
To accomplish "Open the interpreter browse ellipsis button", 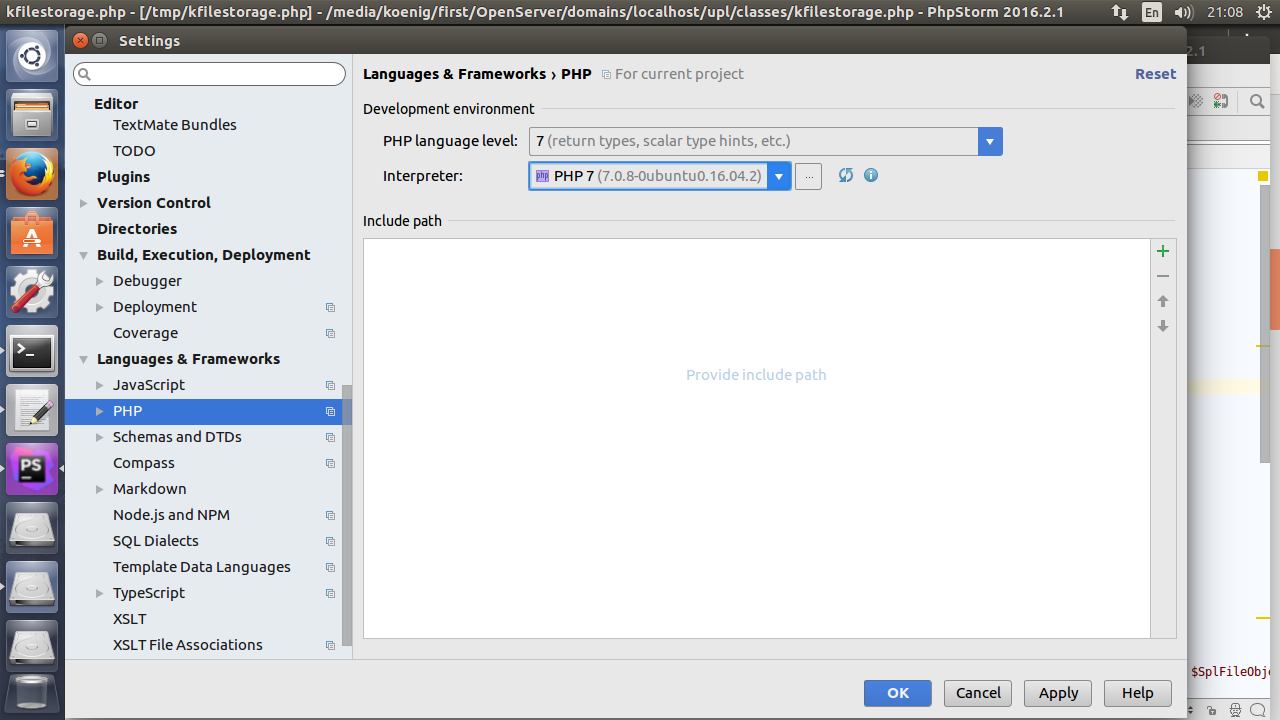I will 808,176.
